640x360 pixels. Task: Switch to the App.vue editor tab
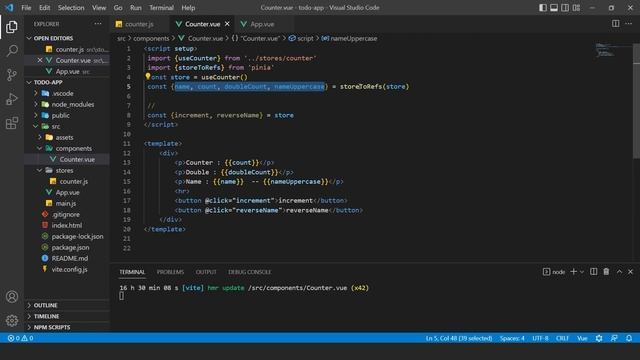(262, 24)
